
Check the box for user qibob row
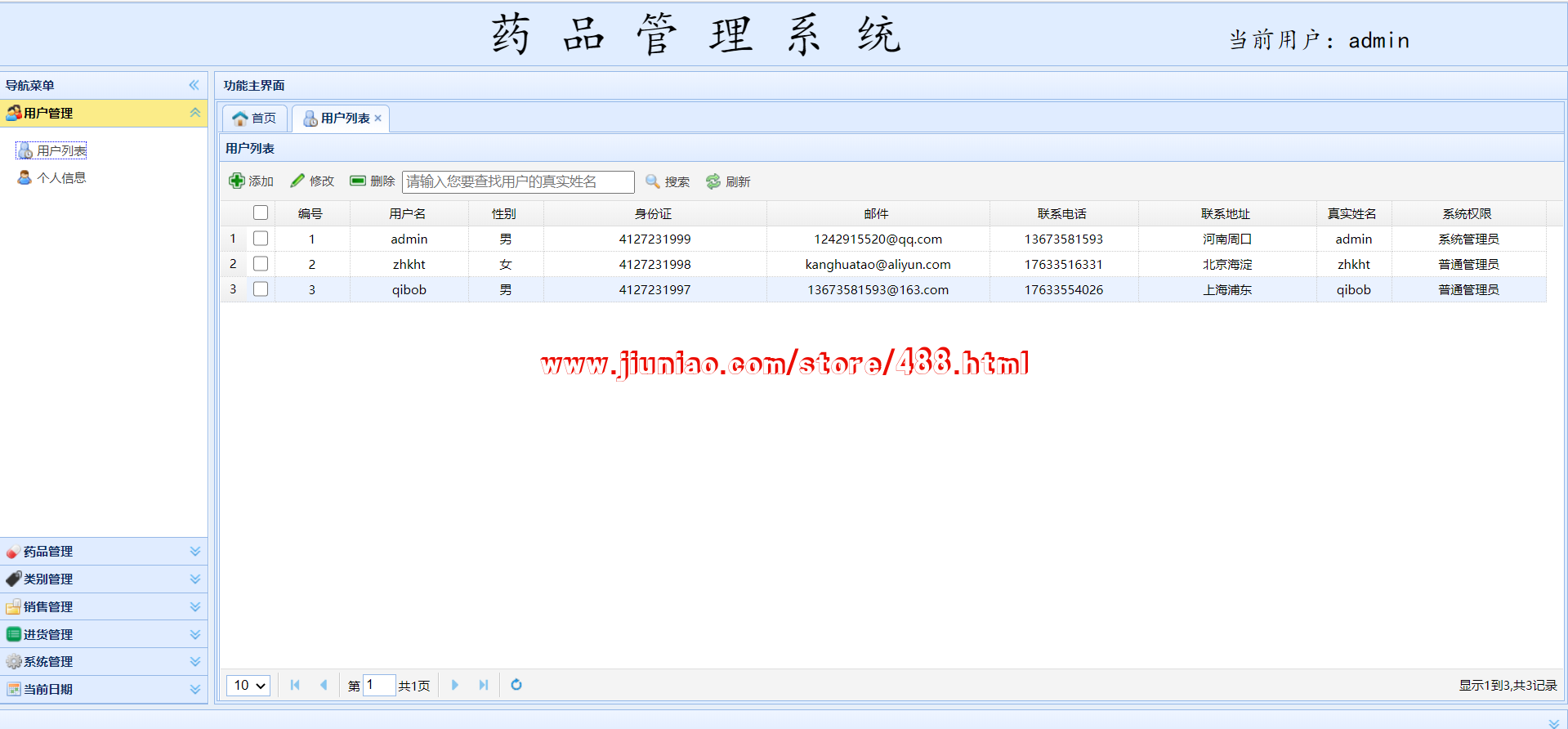(261, 288)
